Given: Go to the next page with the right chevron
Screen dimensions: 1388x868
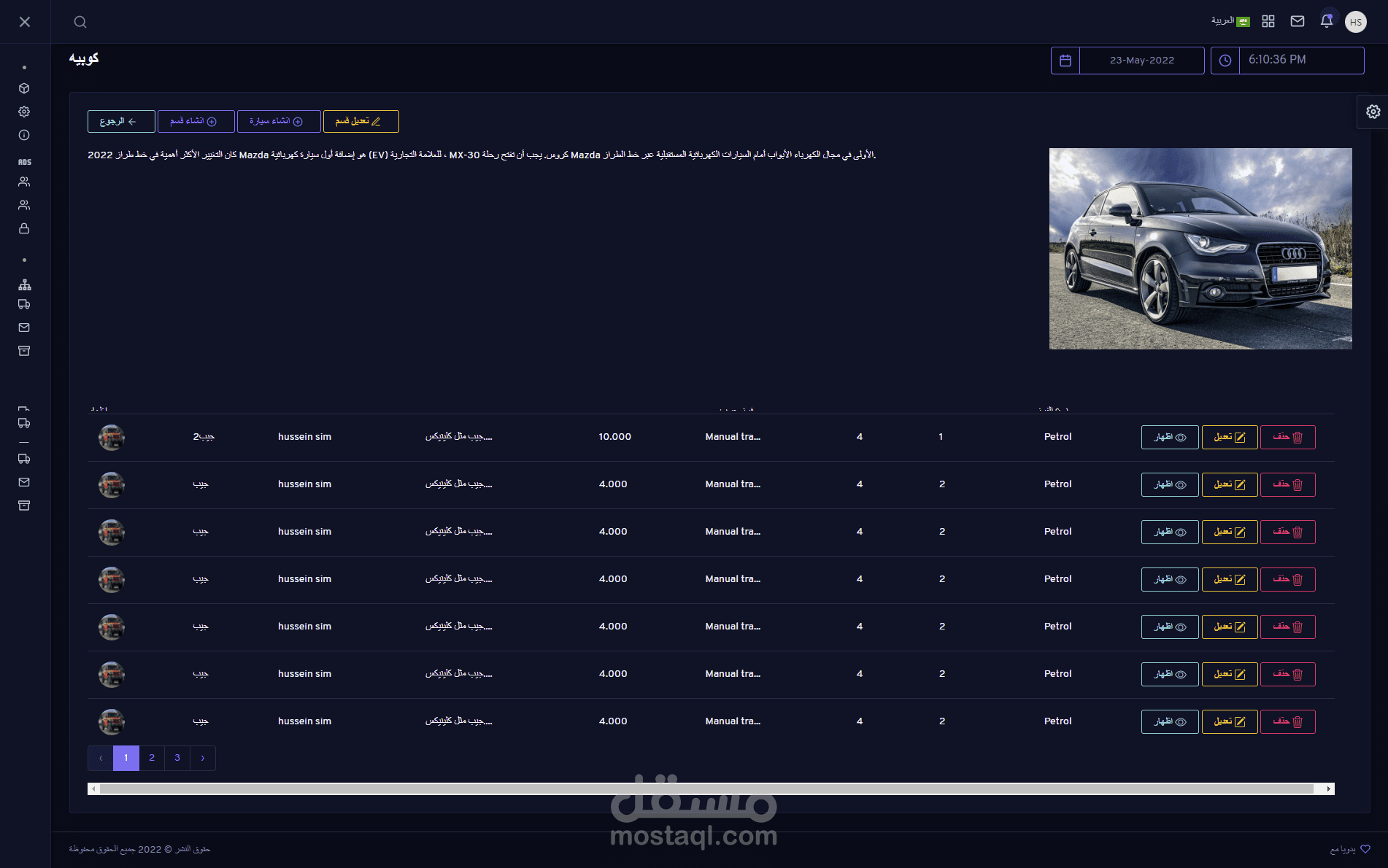Looking at the screenshot, I should [203, 758].
